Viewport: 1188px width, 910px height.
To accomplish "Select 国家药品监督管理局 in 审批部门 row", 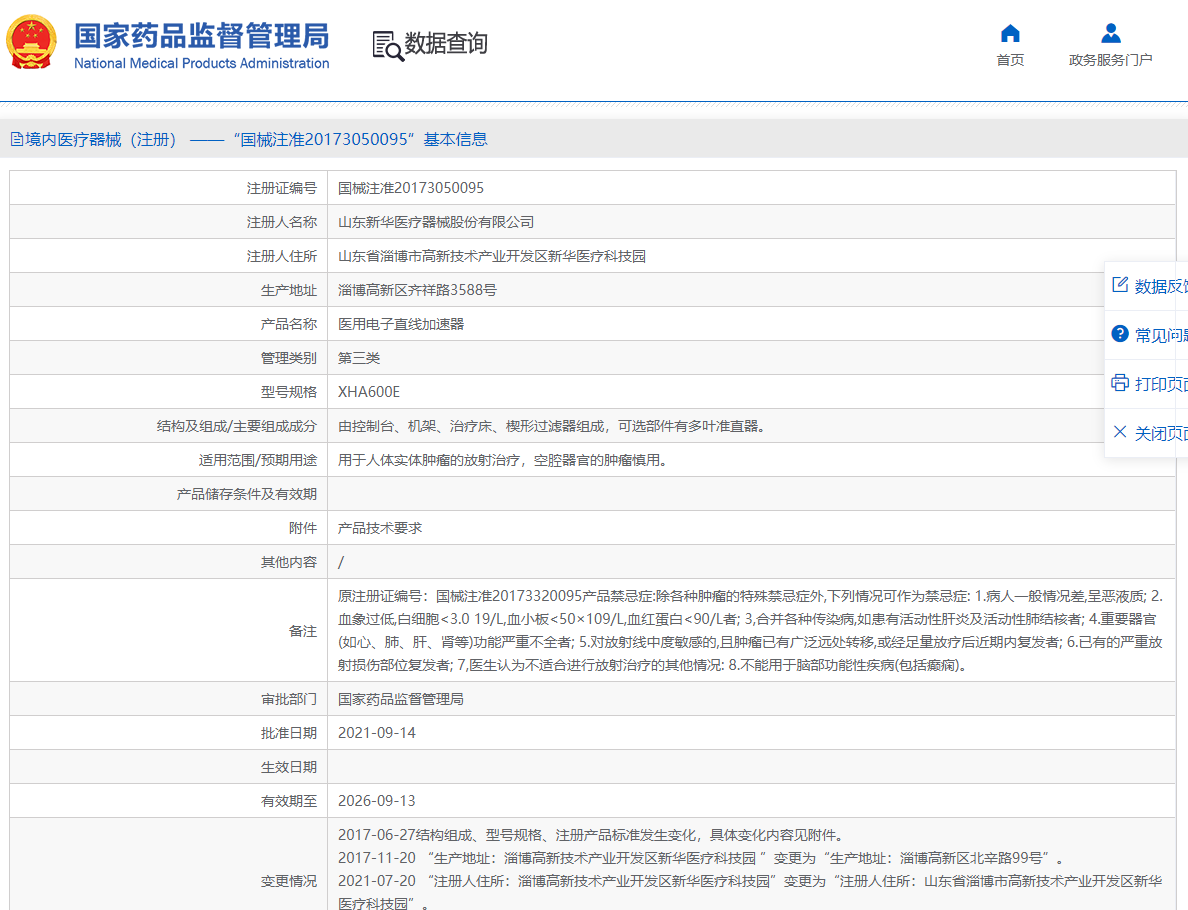I will [x=401, y=699].
